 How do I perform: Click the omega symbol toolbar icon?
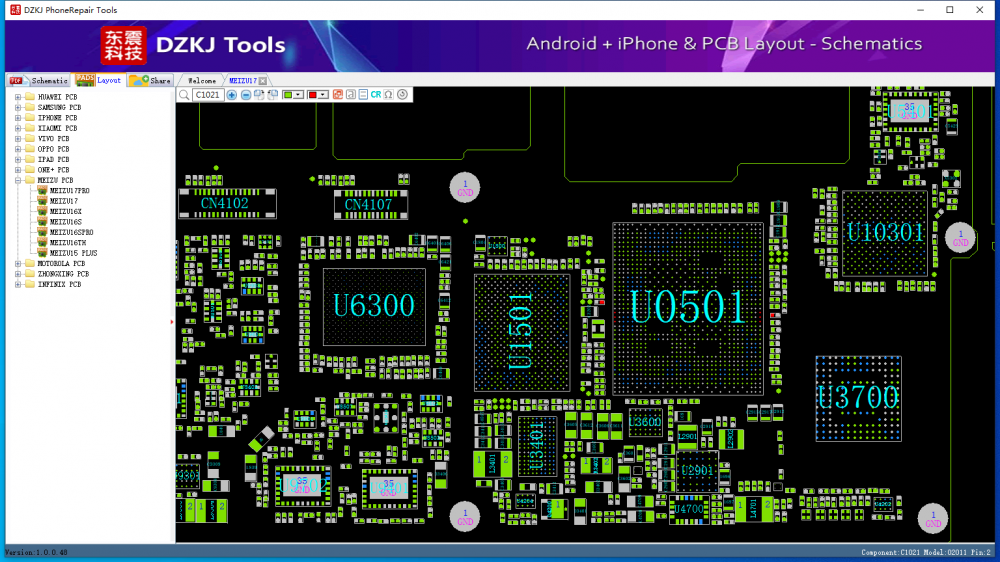click(x=388, y=94)
